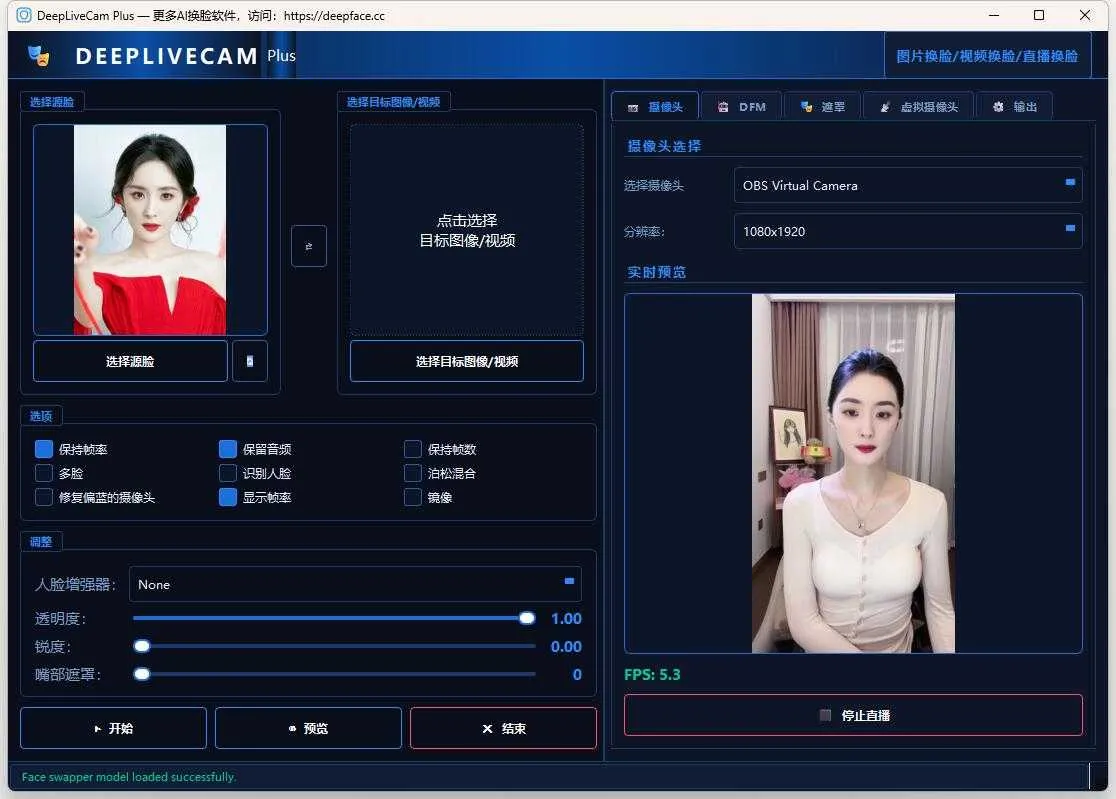
Task: Click the DeepLiveCam logo in the title bar
Action: tap(40, 55)
